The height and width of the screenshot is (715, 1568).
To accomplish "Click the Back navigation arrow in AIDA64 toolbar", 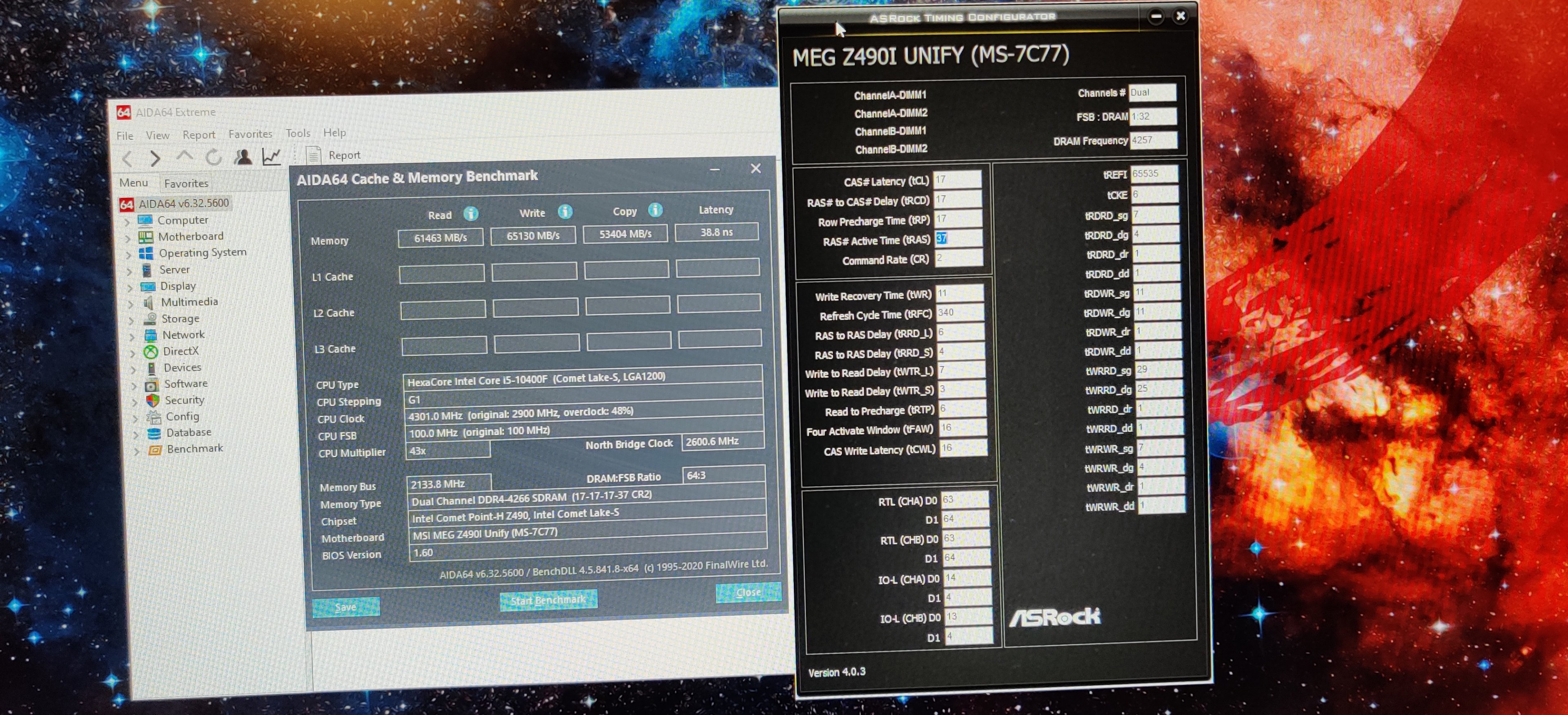I will [127, 160].
